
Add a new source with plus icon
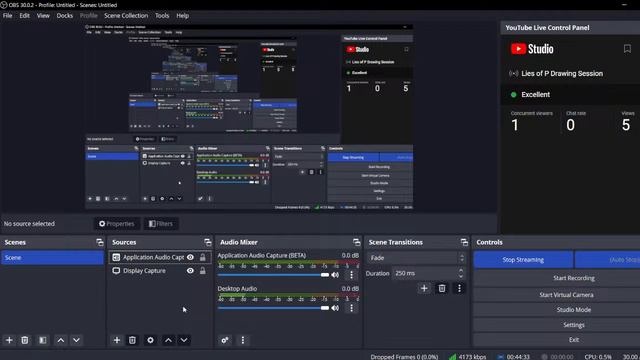(x=117, y=340)
